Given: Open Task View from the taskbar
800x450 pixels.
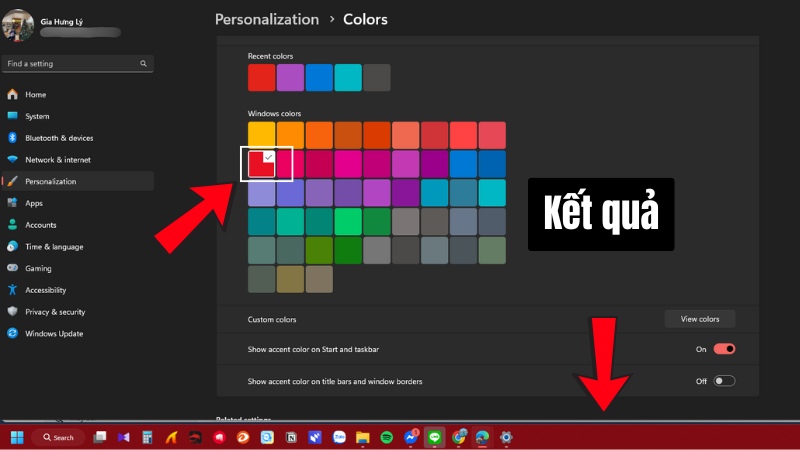Looking at the screenshot, I should pos(99,437).
